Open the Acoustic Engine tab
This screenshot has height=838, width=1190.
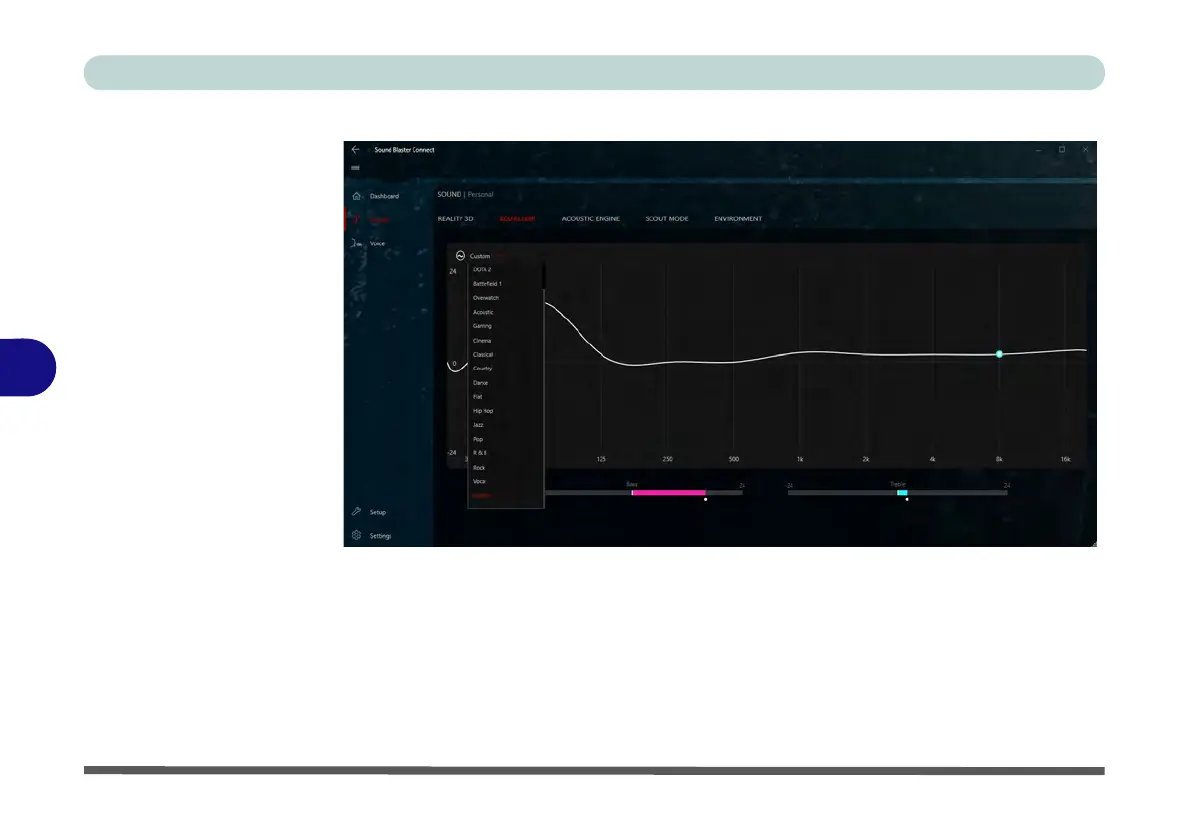pyautogui.click(x=590, y=219)
